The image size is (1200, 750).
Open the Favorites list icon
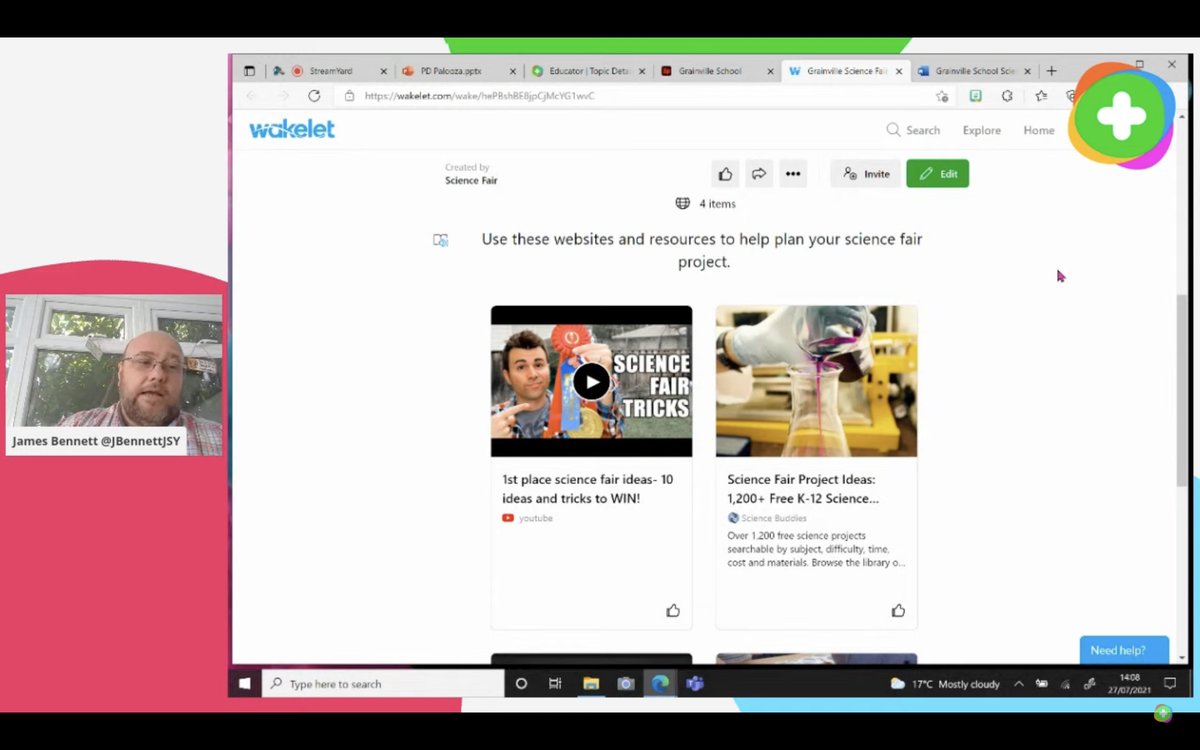pos(1041,96)
